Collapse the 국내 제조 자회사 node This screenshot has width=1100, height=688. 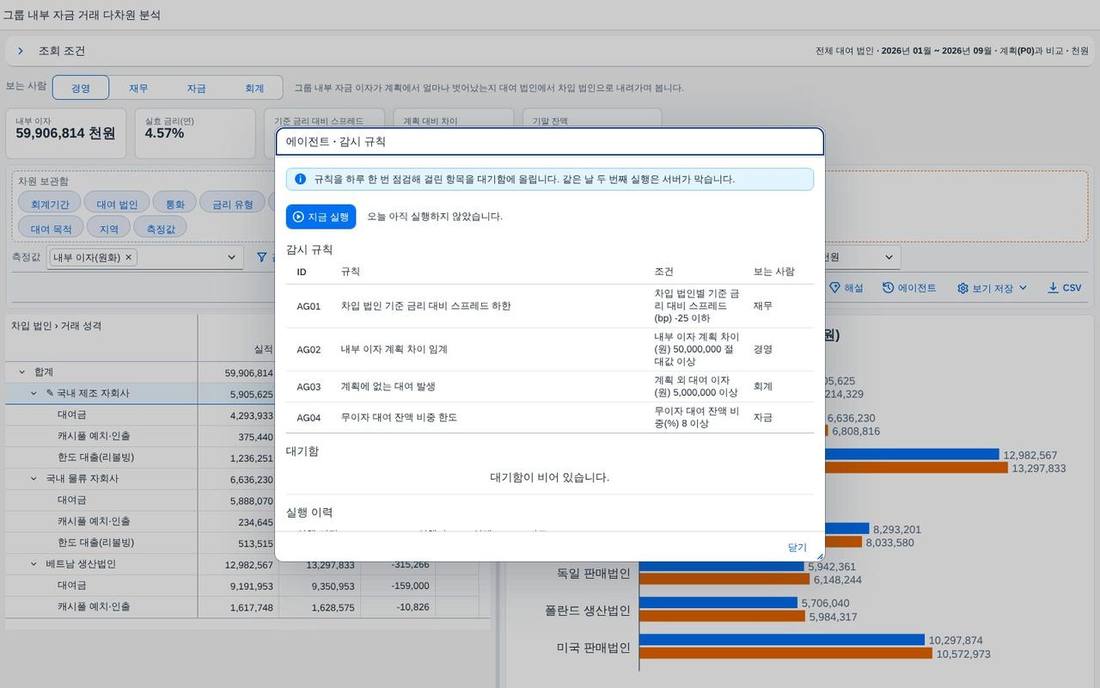click(x=33, y=393)
